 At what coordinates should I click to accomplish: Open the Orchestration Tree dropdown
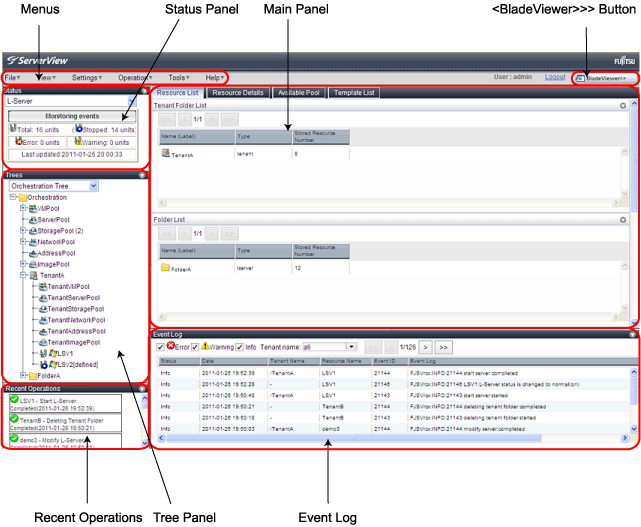tap(93, 186)
